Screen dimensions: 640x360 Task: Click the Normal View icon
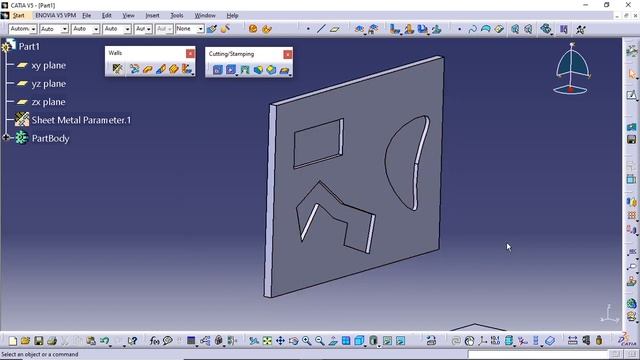(x=333, y=340)
